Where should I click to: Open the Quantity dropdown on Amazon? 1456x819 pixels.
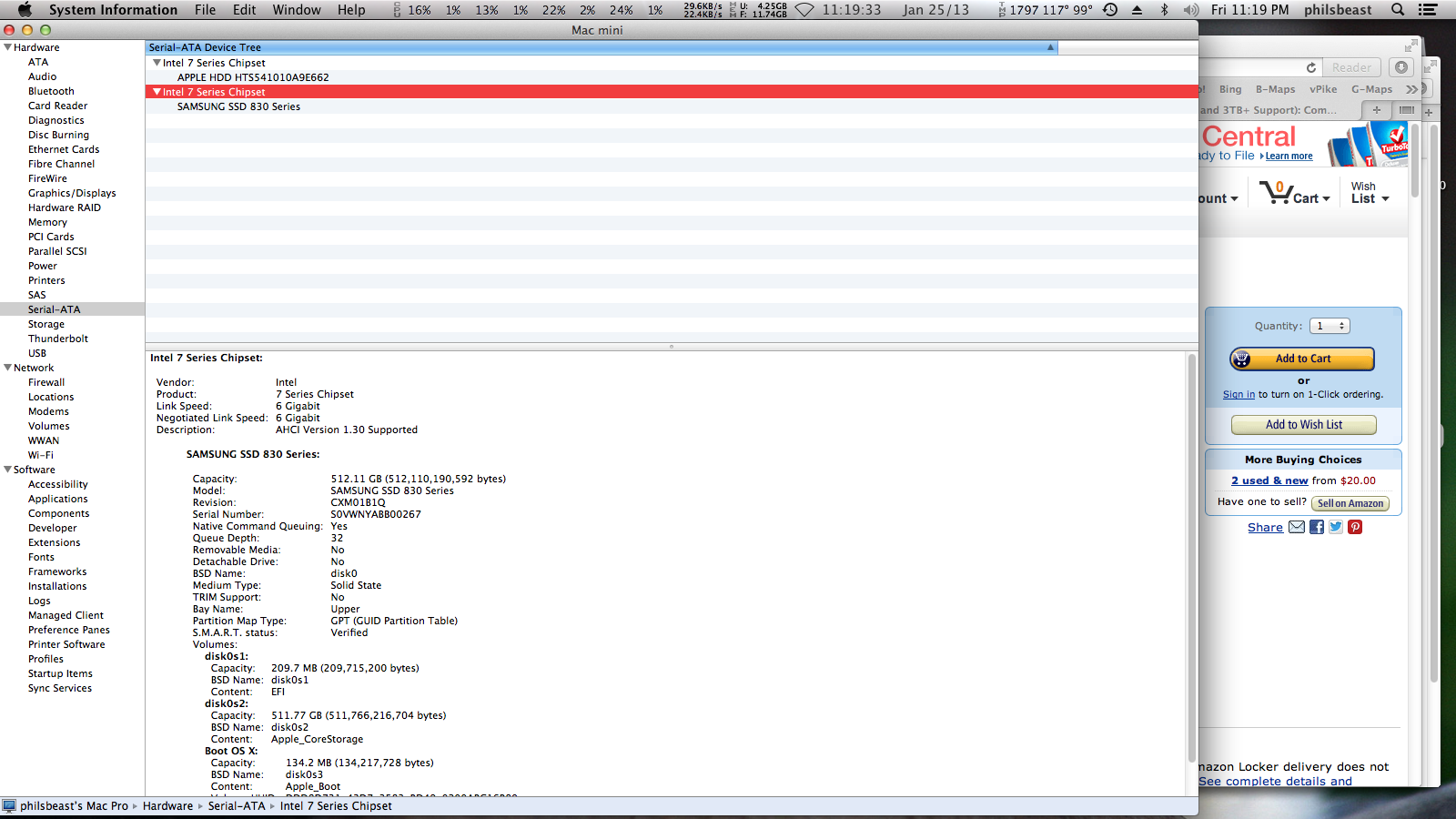[x=1330, y=326]
